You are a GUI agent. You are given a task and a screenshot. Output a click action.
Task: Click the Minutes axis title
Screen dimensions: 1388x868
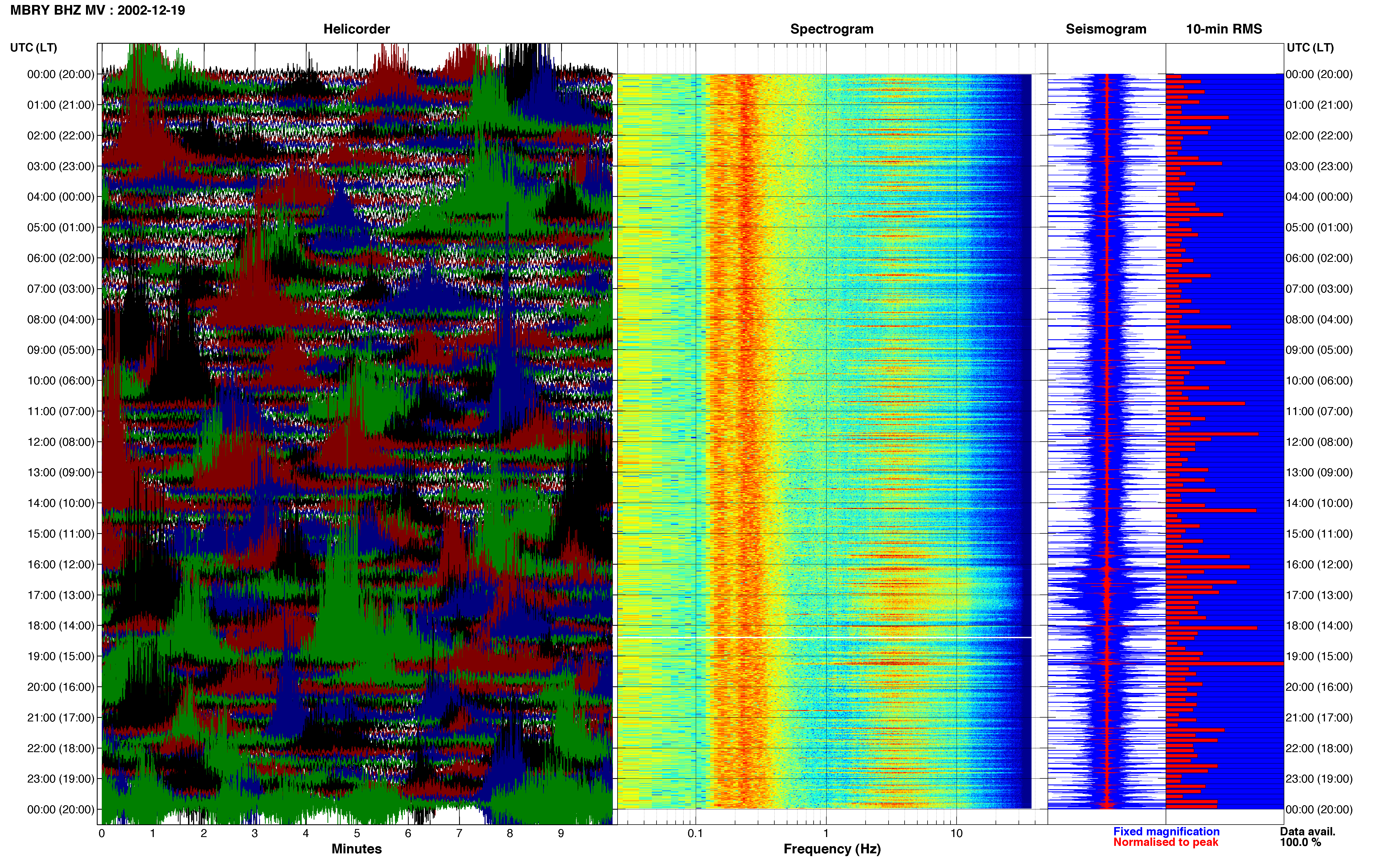(356, 849)
